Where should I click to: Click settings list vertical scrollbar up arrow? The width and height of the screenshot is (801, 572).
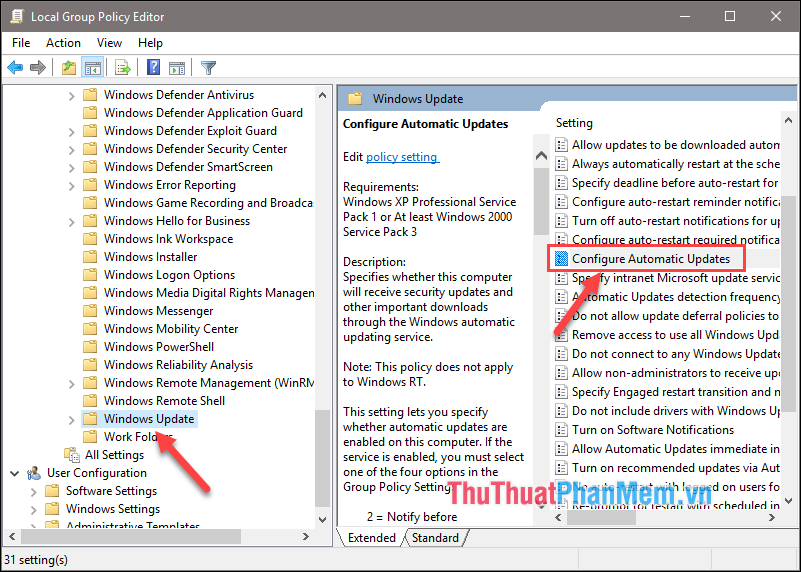[788, 121]
